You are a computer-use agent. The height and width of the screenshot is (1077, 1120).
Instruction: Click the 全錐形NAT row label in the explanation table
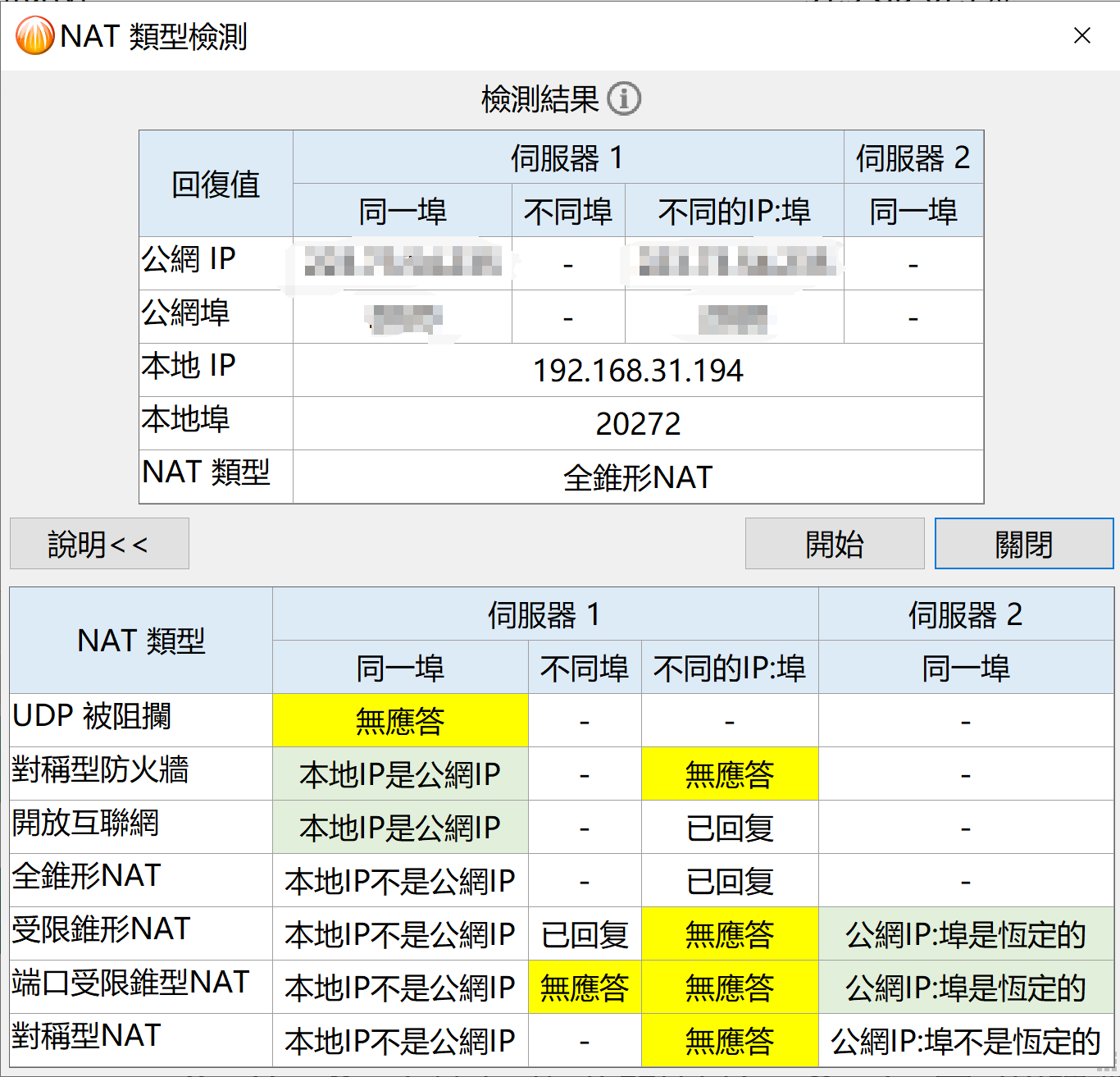[x=87, y=876]
